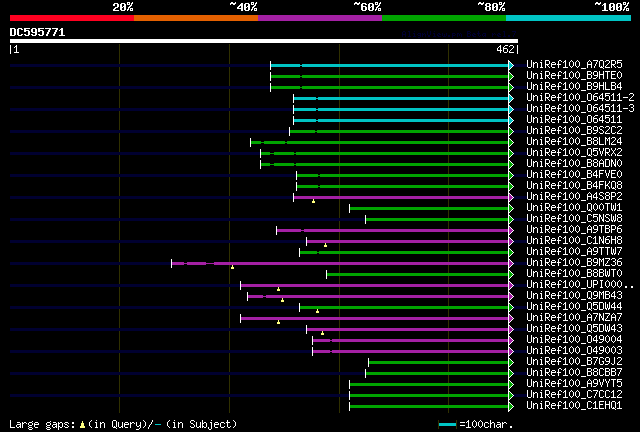The image size is (640, 432).
Task: Click the UniRef100_A7NZA7 label
Action: click(x=574, y=318)
